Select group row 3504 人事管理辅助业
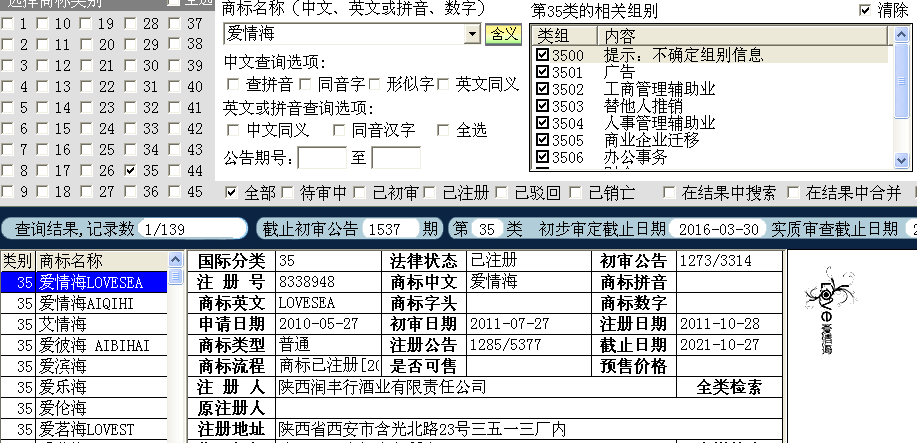The width and height of the screenshot is (917, 443). pos(712,123)
